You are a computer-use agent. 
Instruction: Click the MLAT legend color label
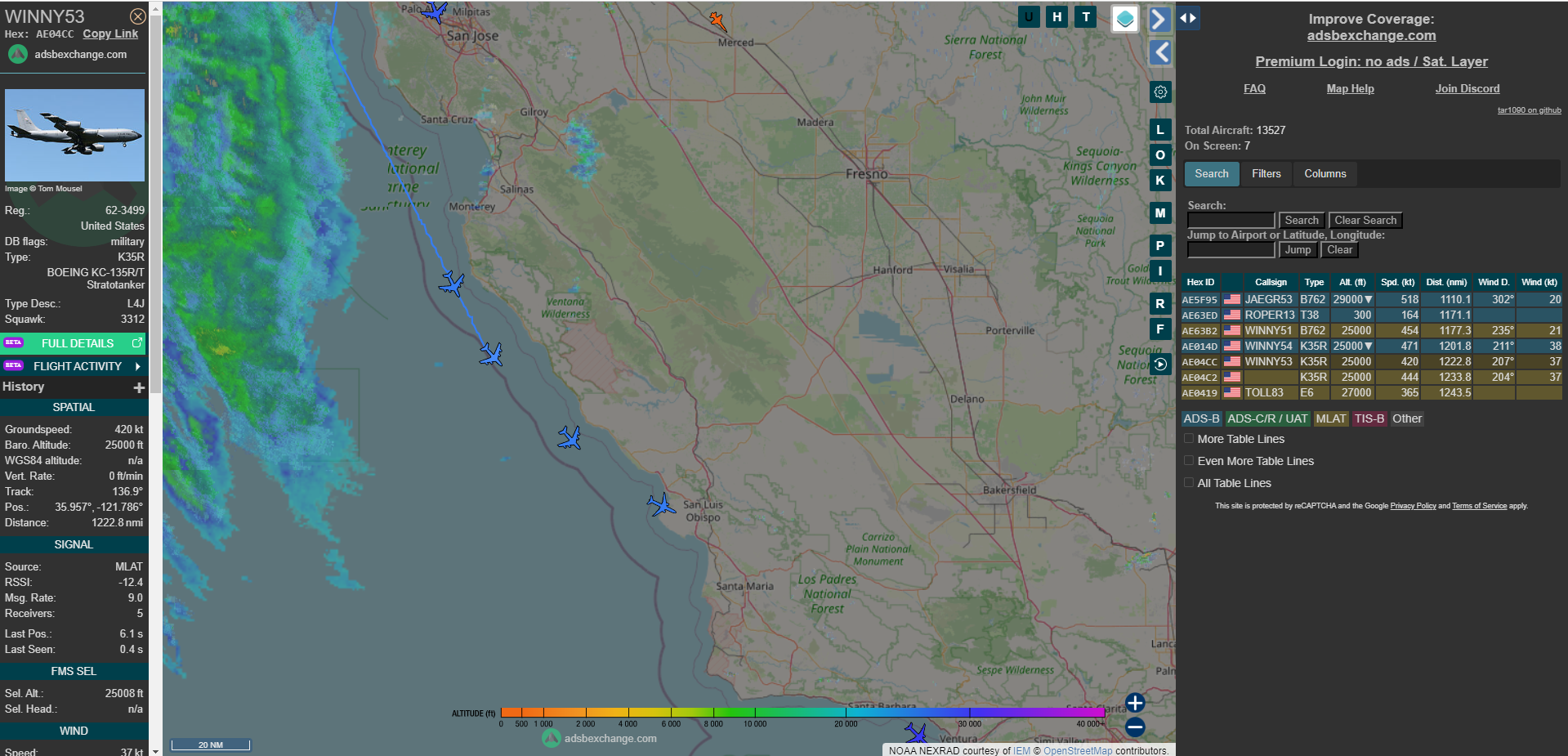(1330, 418)
